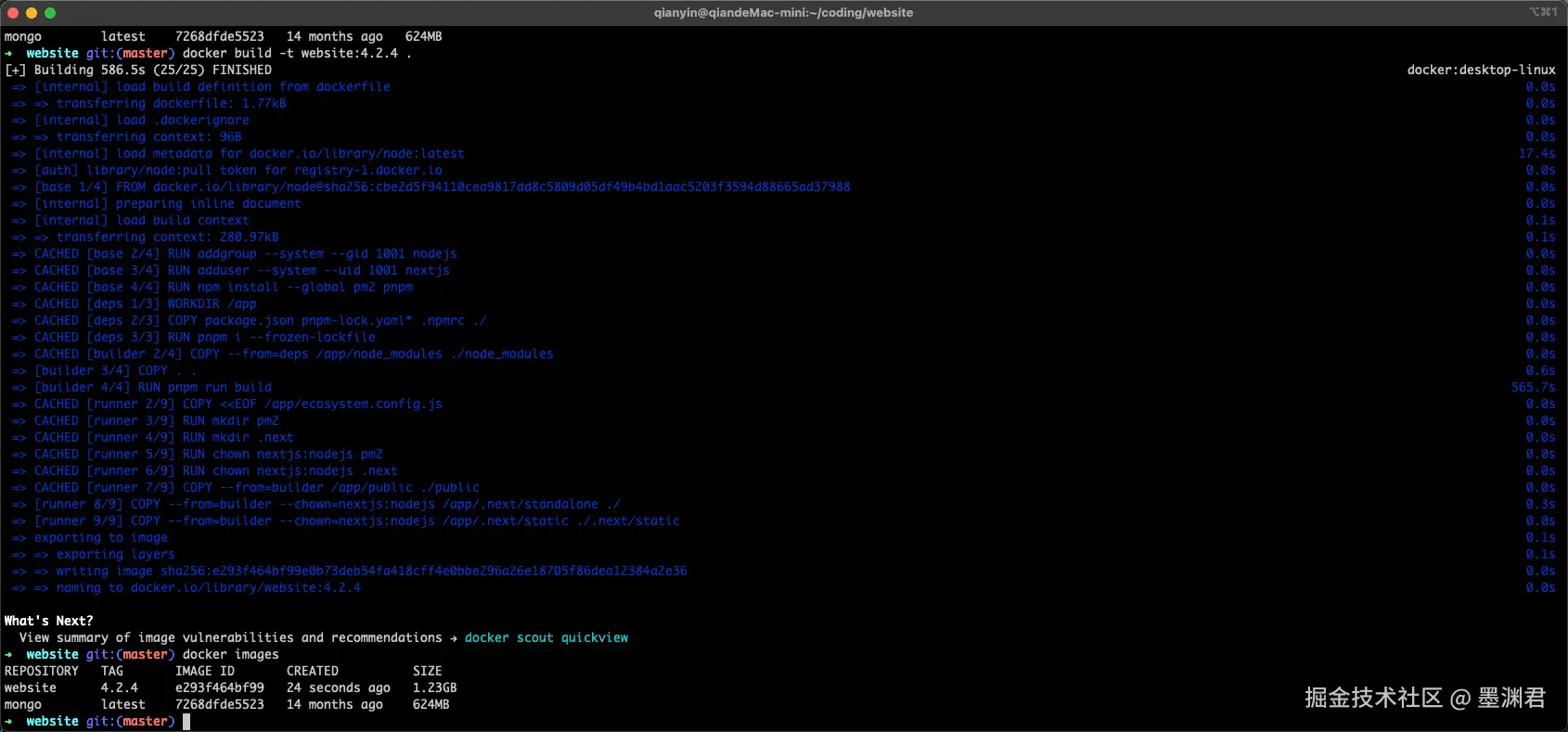Click the 'docker build -t website:4.2.4 .' command

pos(297,53)
